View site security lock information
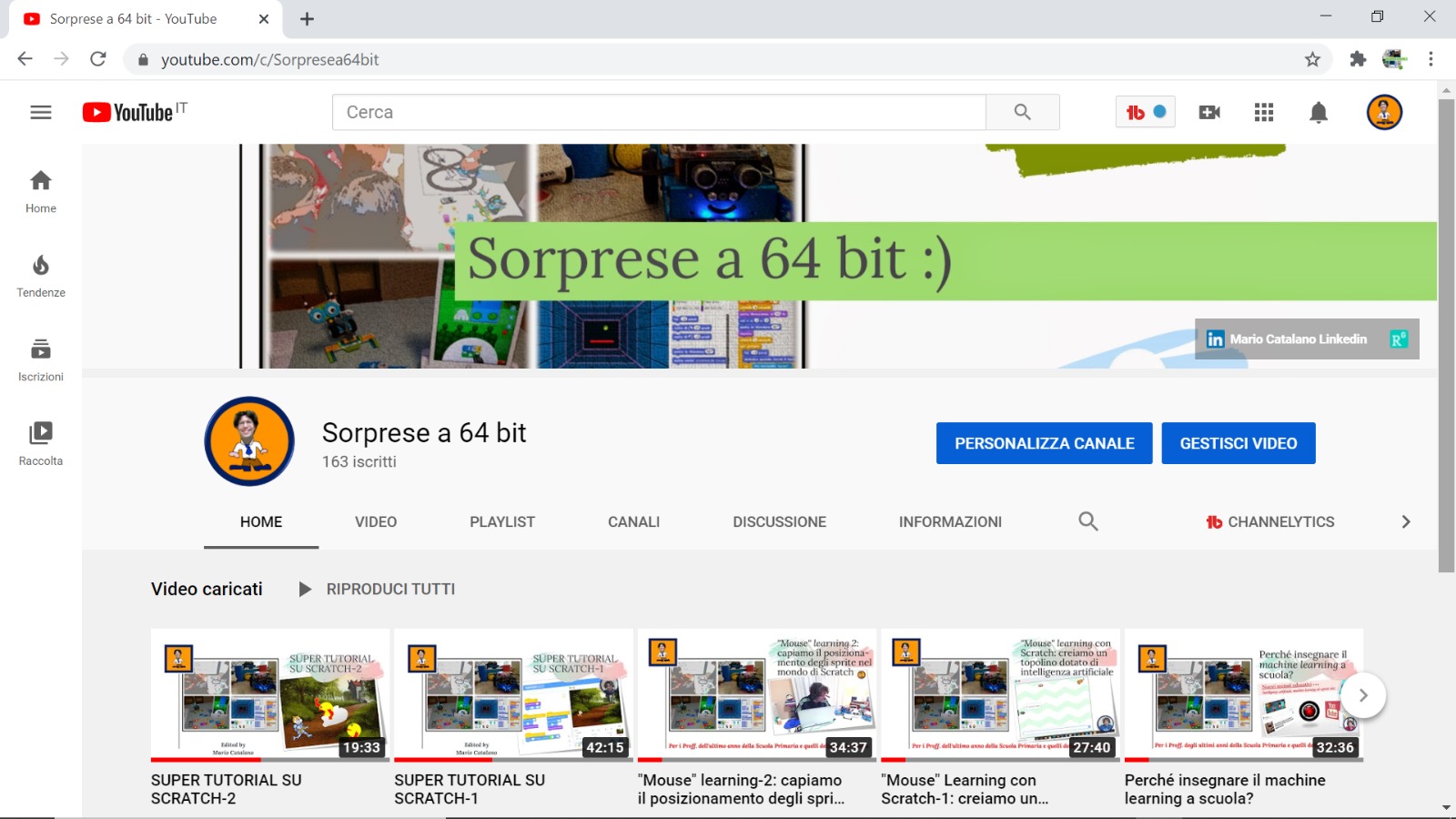Viewport: 1456px width, 819px height. tap(143, 59)
